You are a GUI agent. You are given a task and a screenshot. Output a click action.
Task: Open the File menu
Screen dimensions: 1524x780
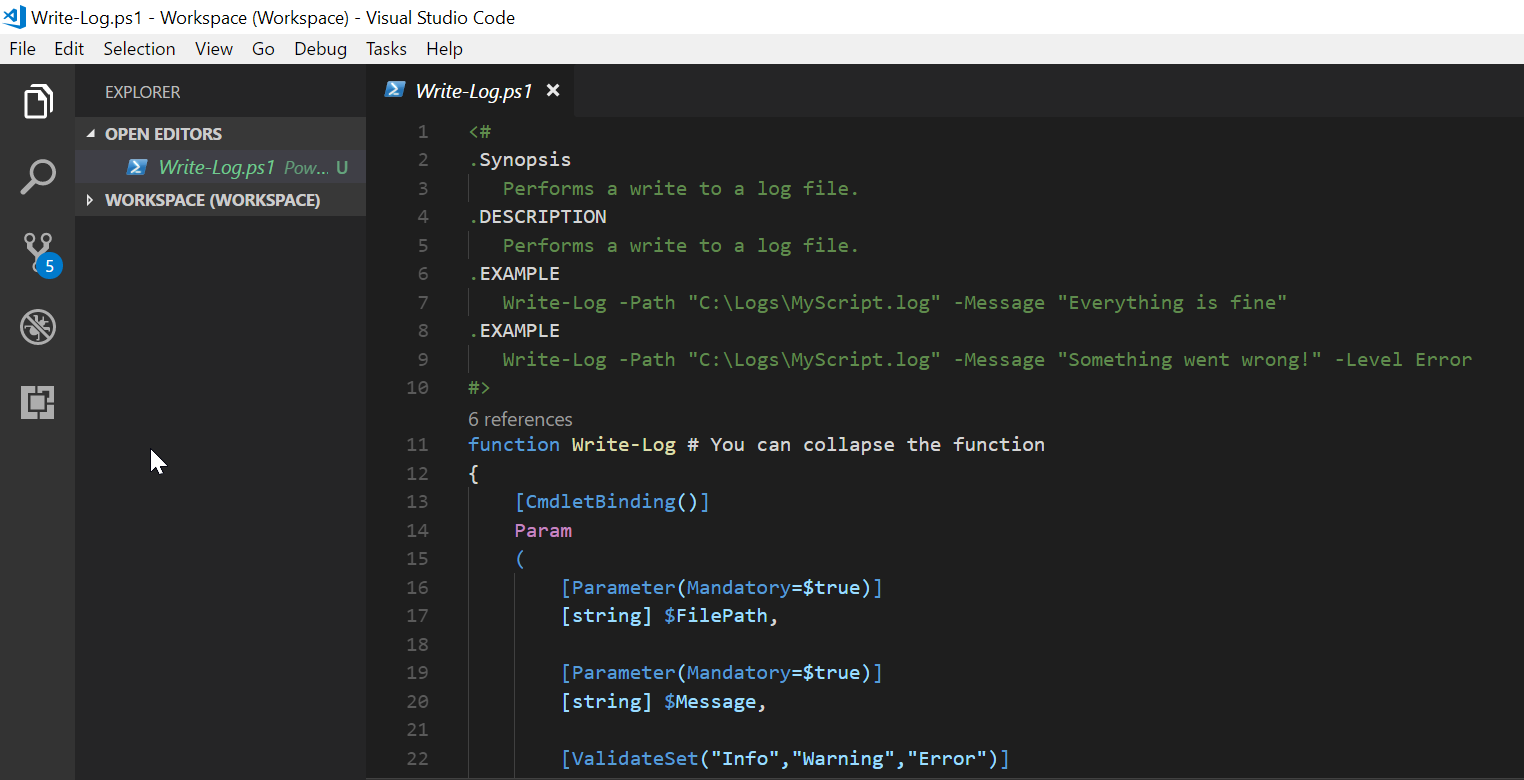point(22,49)
